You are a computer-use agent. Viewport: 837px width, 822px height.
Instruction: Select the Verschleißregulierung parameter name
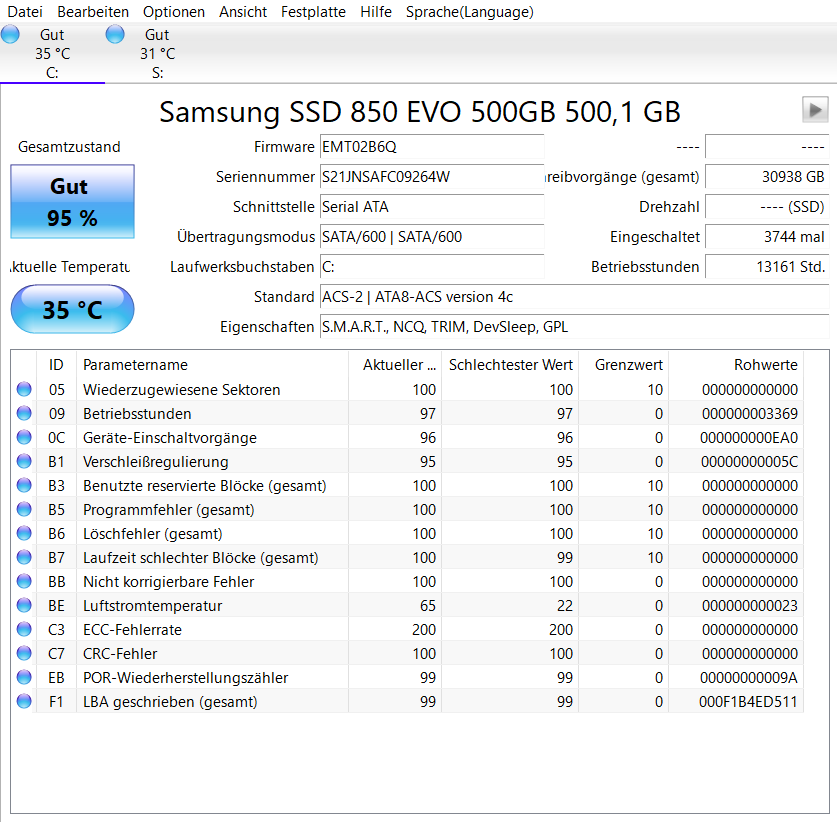156,462
